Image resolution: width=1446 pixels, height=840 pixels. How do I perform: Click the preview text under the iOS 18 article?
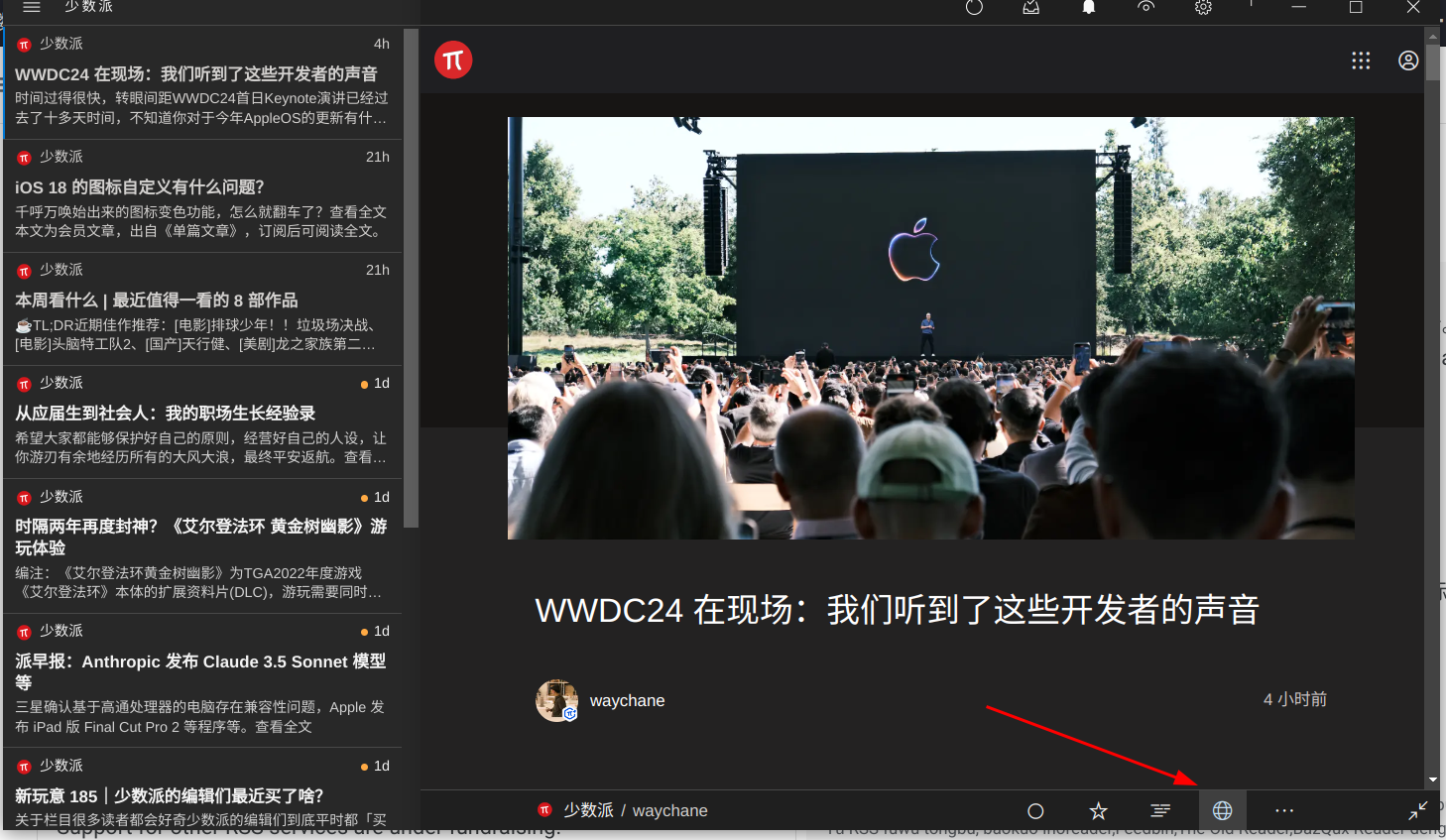click(x=200, y=221)
